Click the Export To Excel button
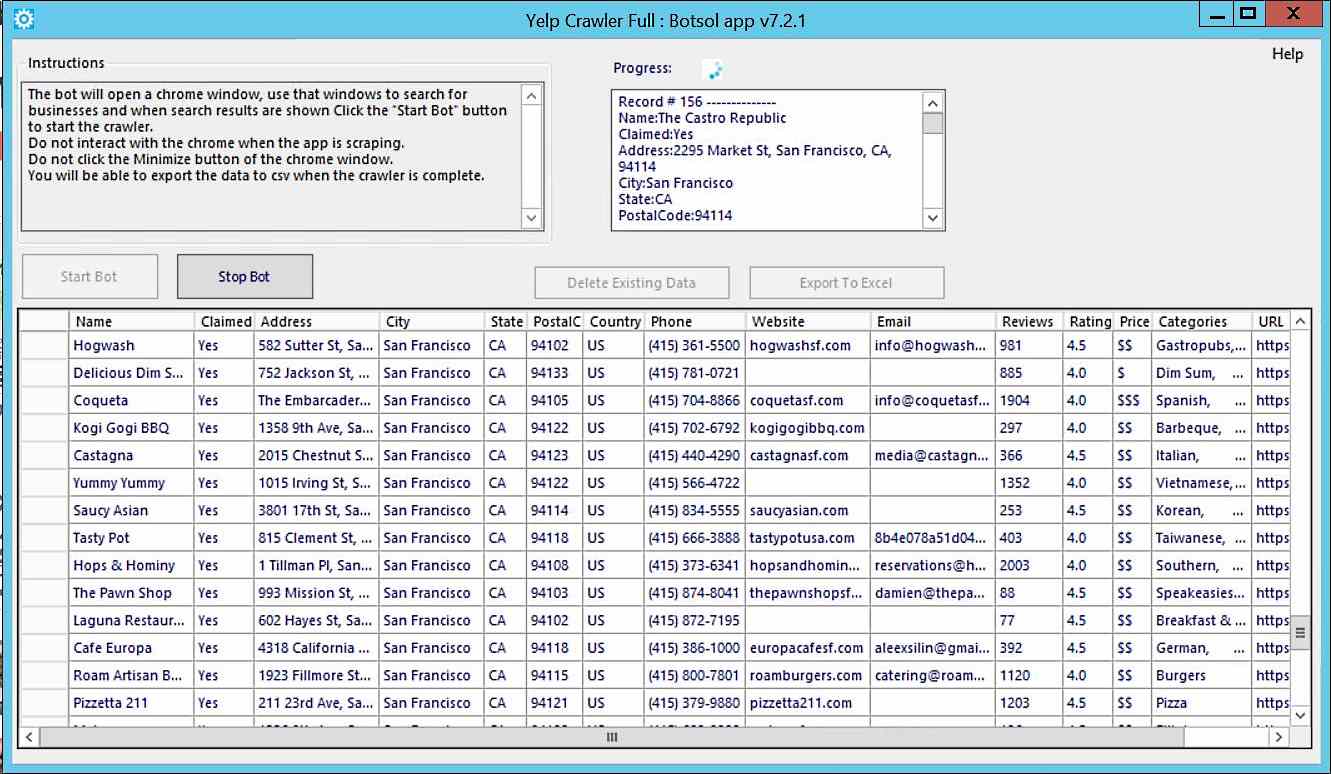Image resolution: width=1331 pixels, height=774 pixels. coord(846,283)
